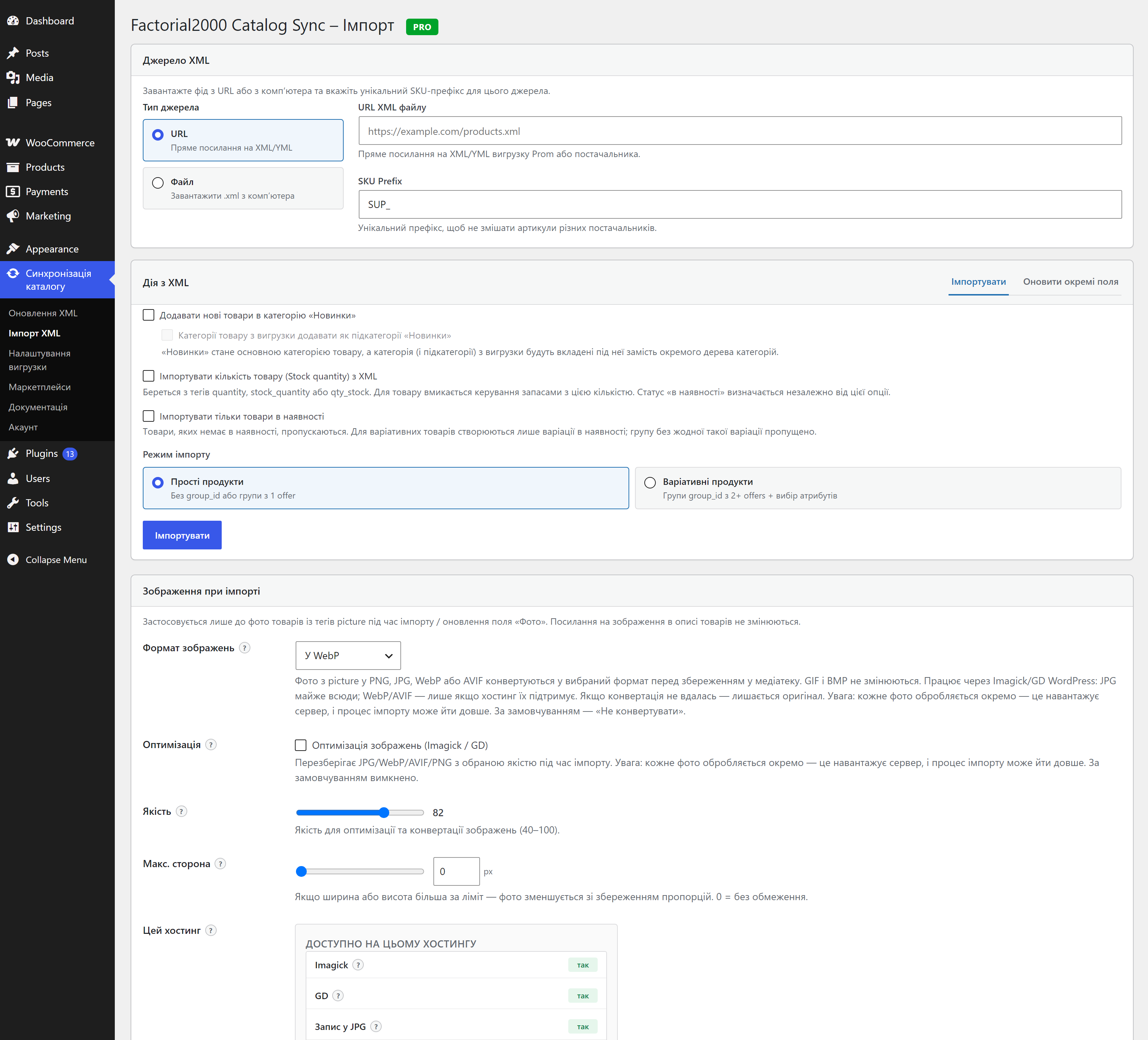Select URL source type radio
This screenshot has width=1148, height=1040.
coord(158,134)
